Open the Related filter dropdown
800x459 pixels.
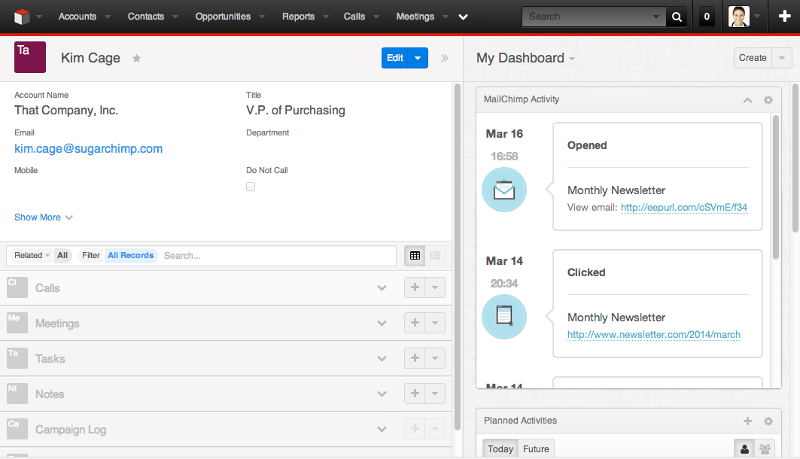32,255
